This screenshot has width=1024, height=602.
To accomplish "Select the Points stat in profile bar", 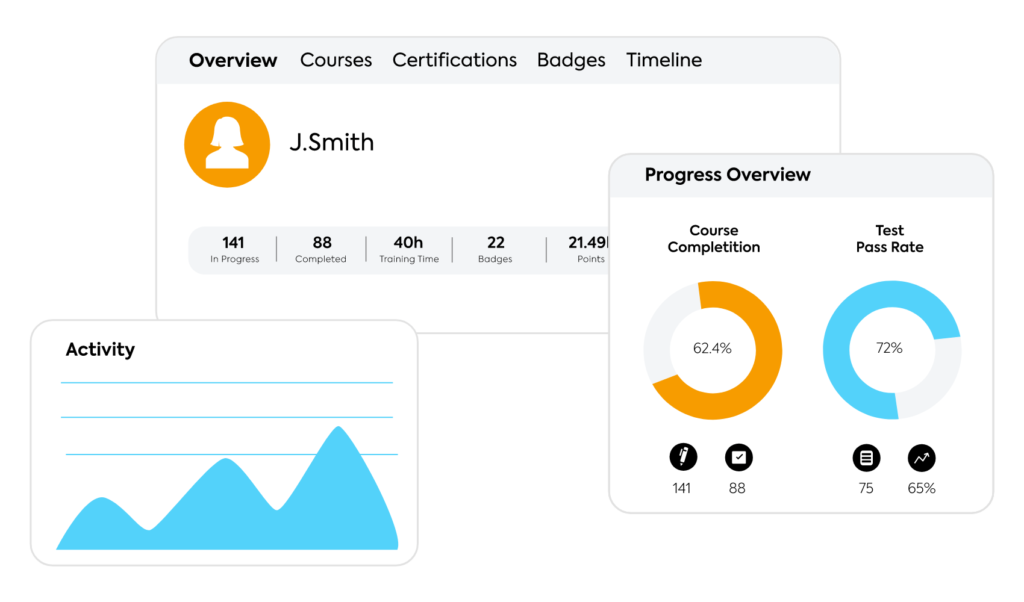I will (x=588, y=249).
